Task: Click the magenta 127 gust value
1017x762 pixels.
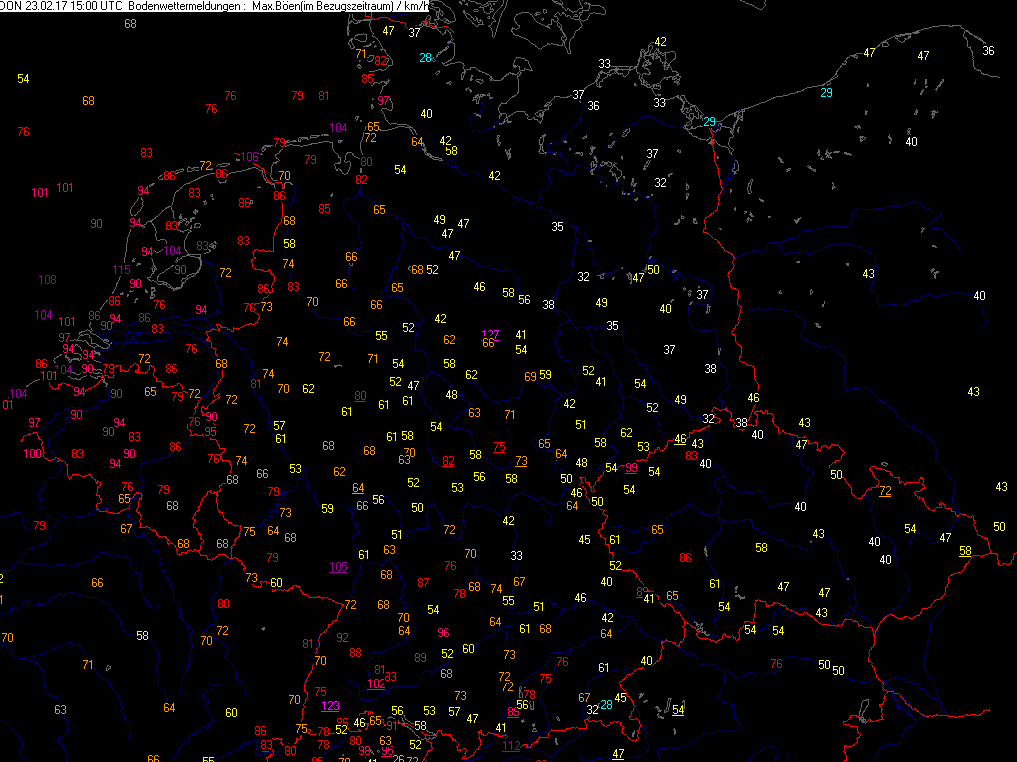Action: 490,334
